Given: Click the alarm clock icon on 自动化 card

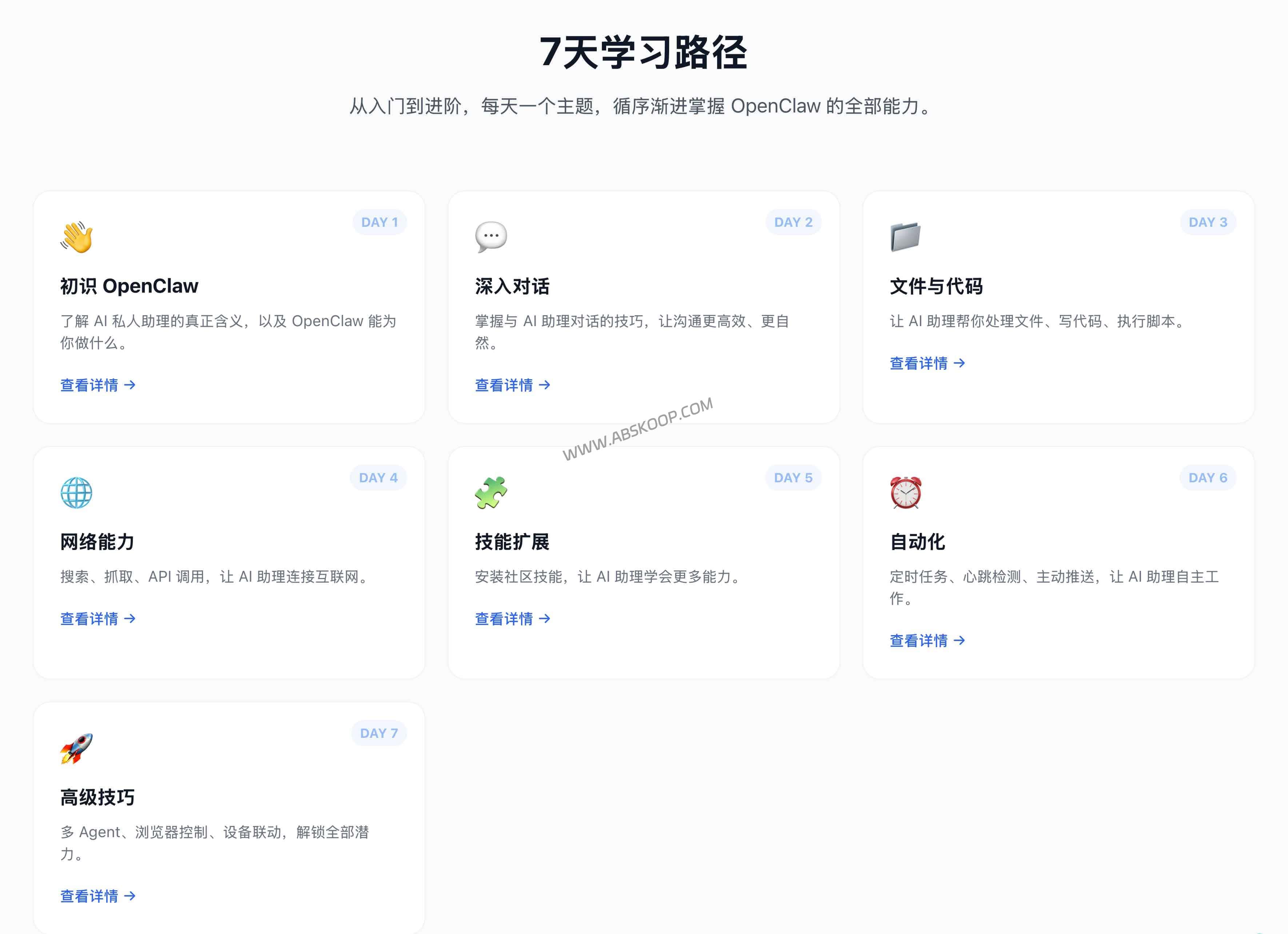Looking at the screenshot, I should coord(906,493).
